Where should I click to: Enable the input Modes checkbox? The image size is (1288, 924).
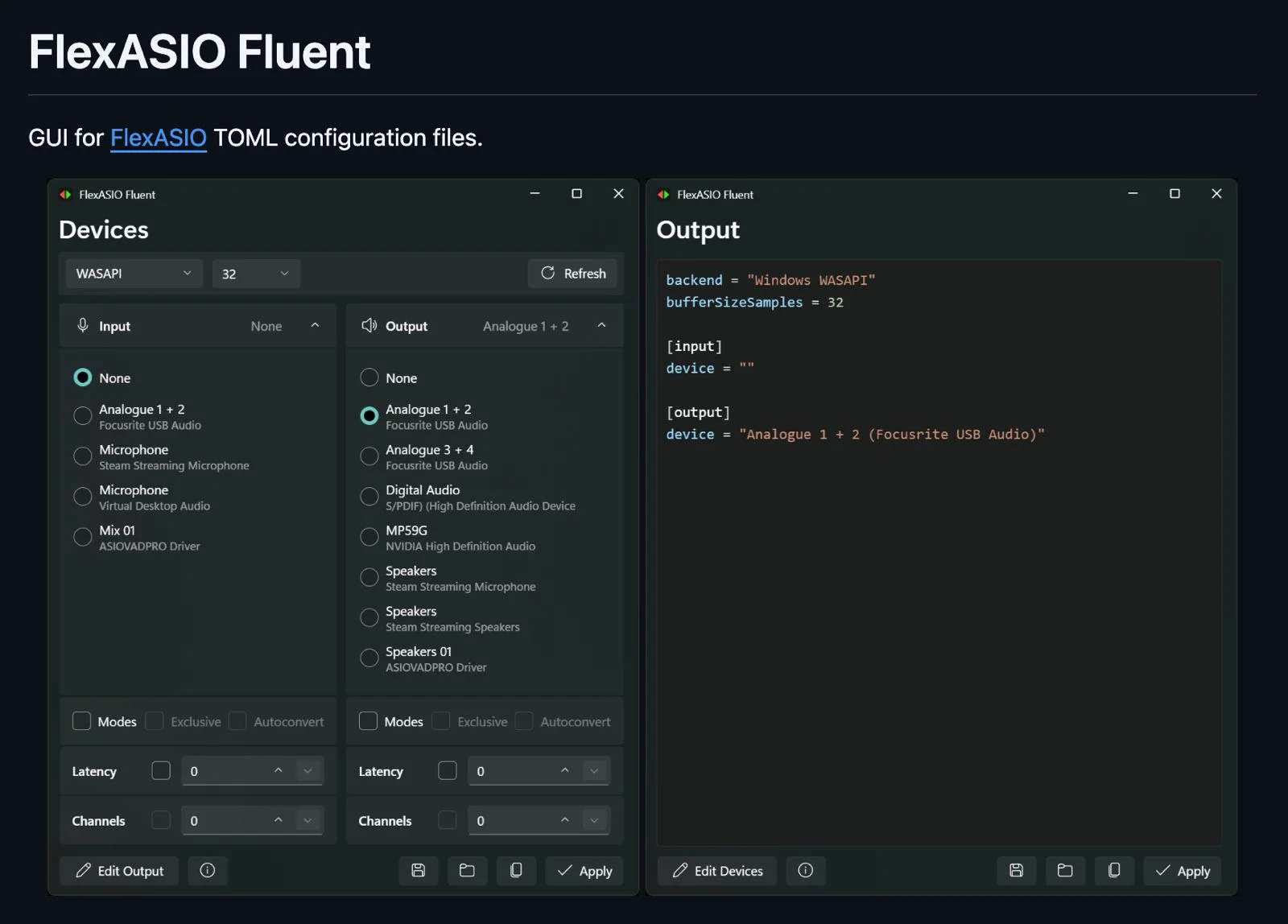point(82,721)
